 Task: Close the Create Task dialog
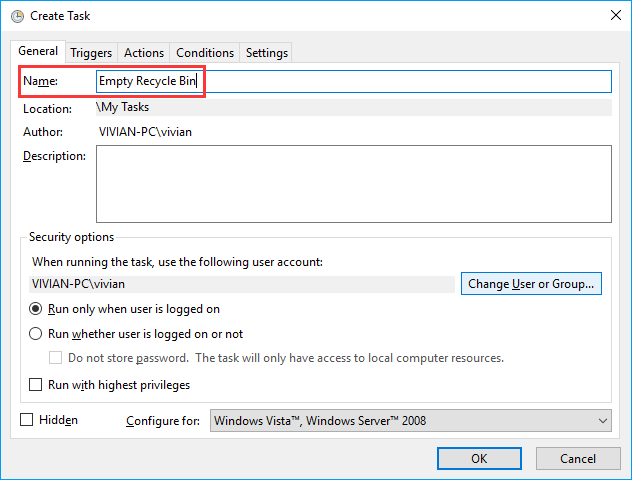(x=615, y=15)
